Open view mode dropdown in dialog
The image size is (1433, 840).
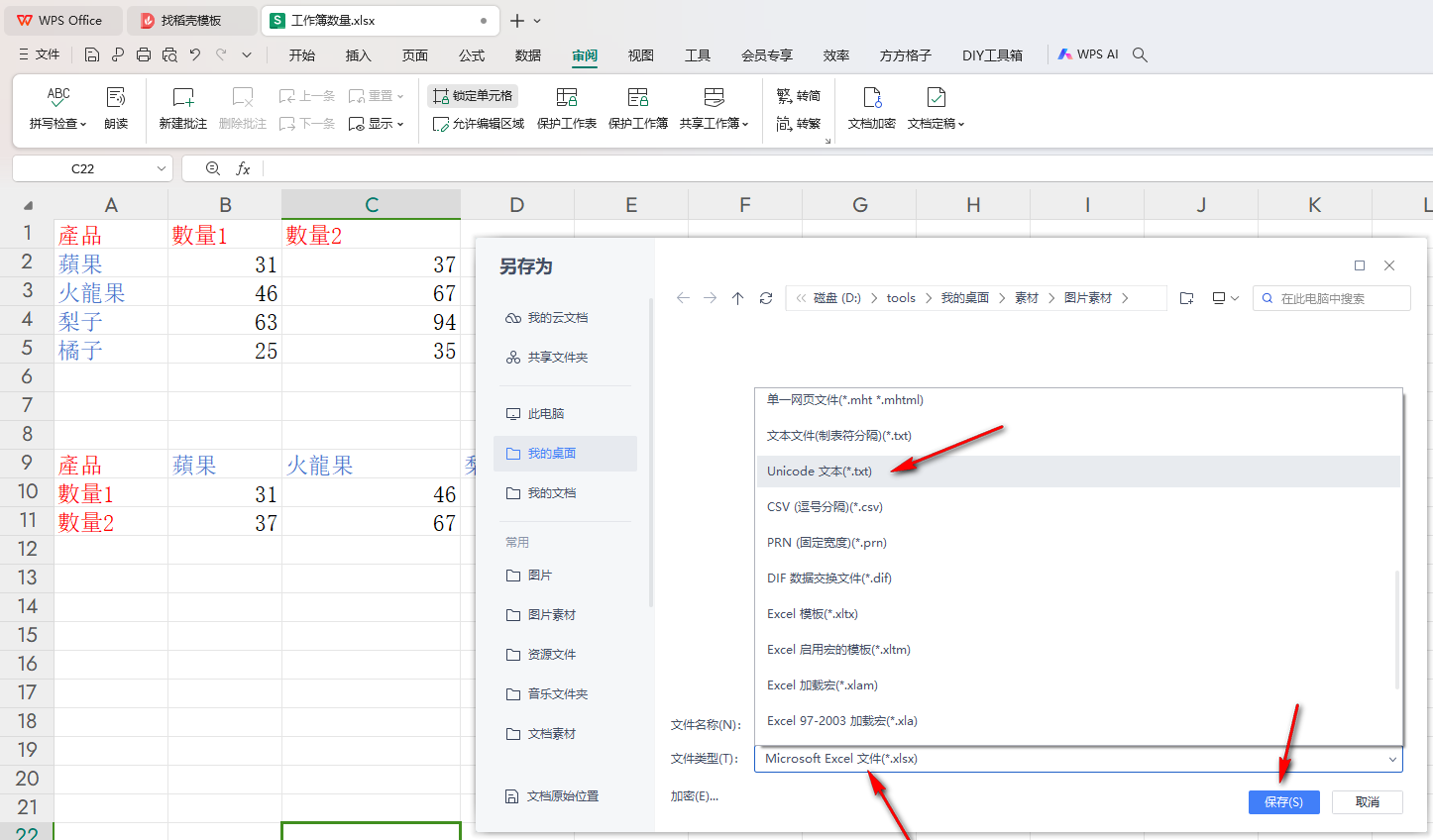coord(1226,298)
